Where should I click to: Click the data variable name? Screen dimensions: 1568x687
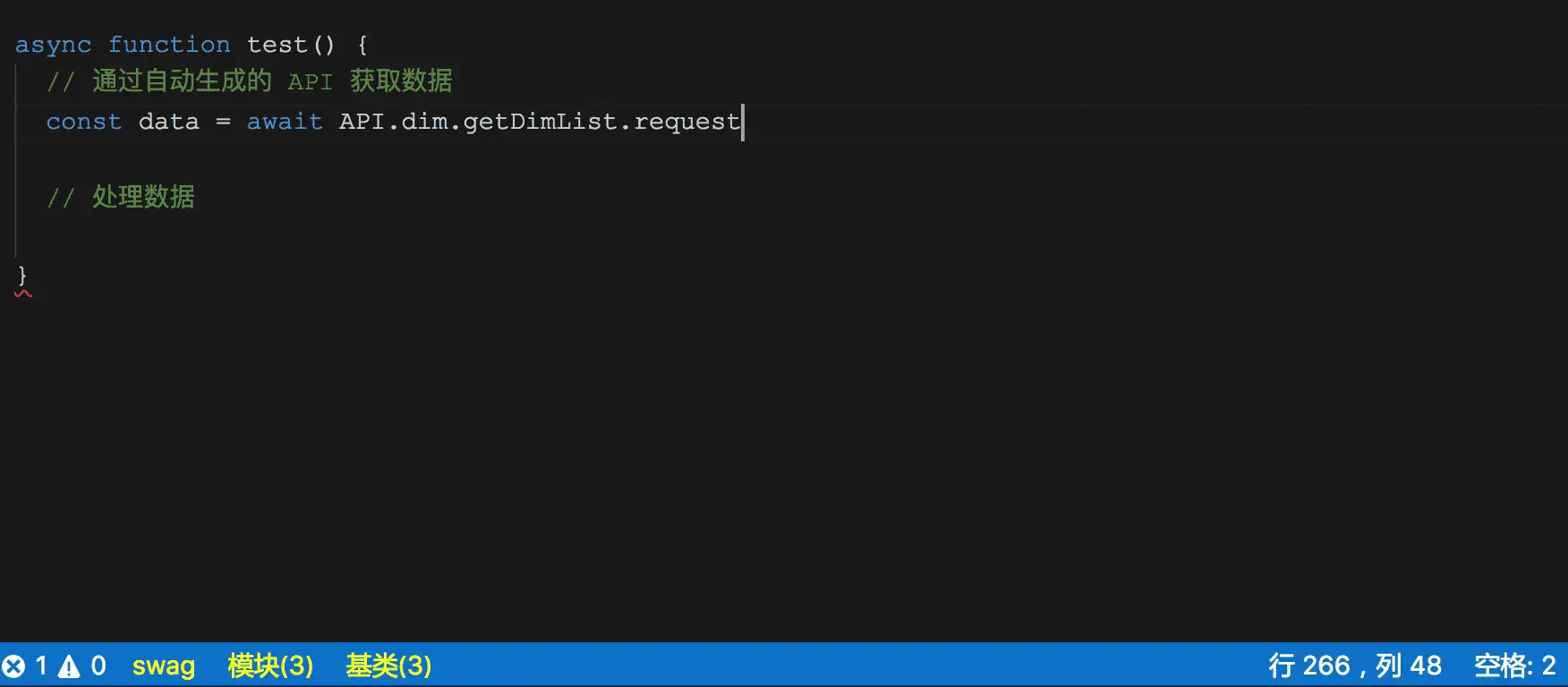pos(169,122)
